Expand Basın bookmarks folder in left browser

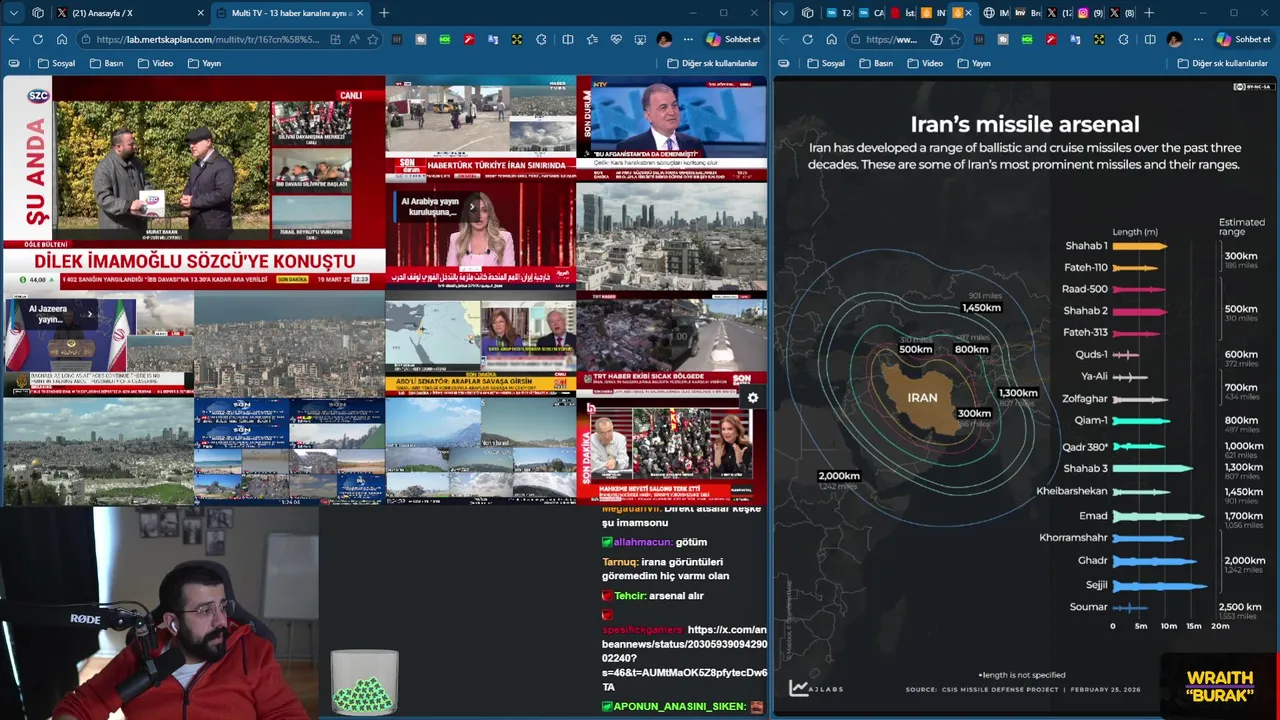tap(107, 63)
